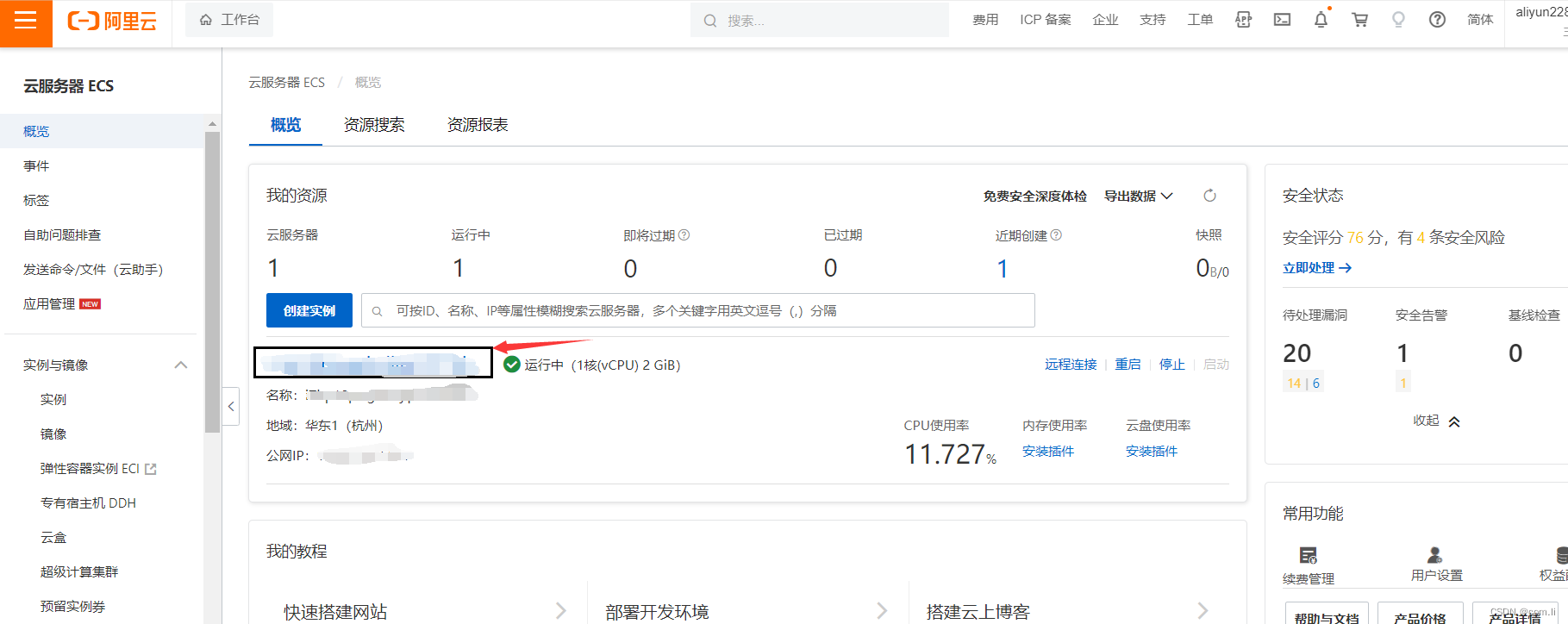Switch to the 资源搜索 tab
Viewport: 1568px width, 624px height.
[374, 125]
